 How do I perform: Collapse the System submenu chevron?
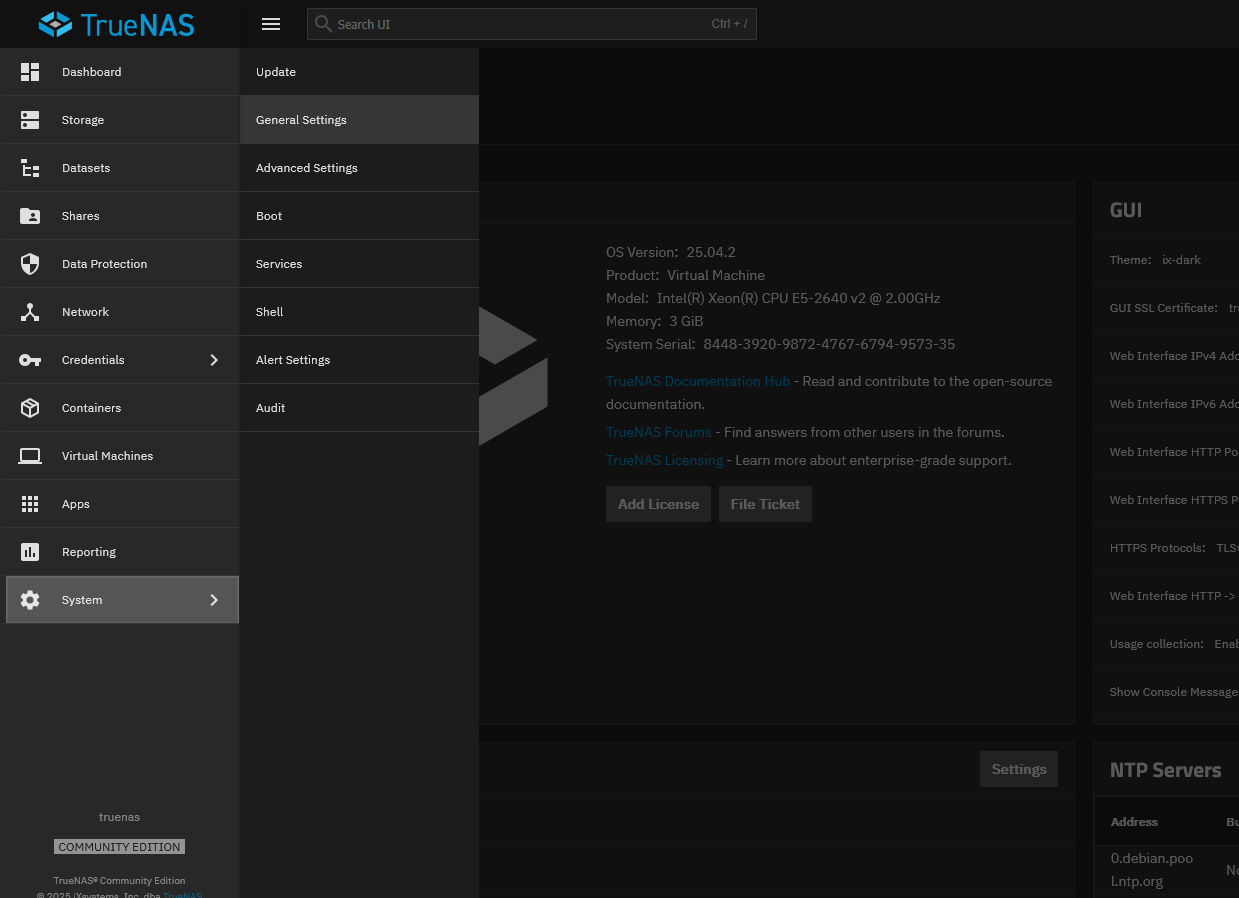tap(213, 600)
